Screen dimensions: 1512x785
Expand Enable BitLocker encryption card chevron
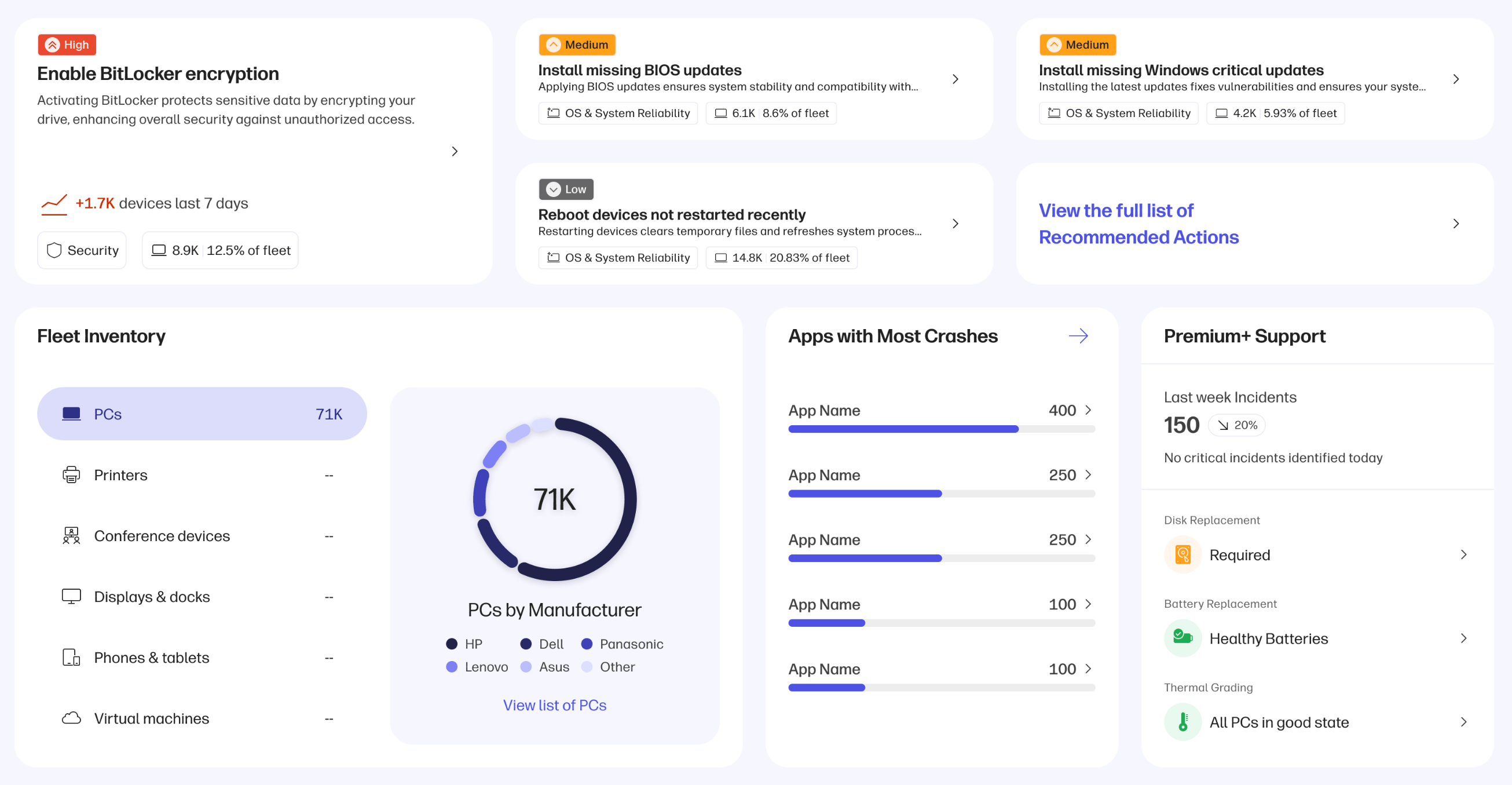pos(455,151)
